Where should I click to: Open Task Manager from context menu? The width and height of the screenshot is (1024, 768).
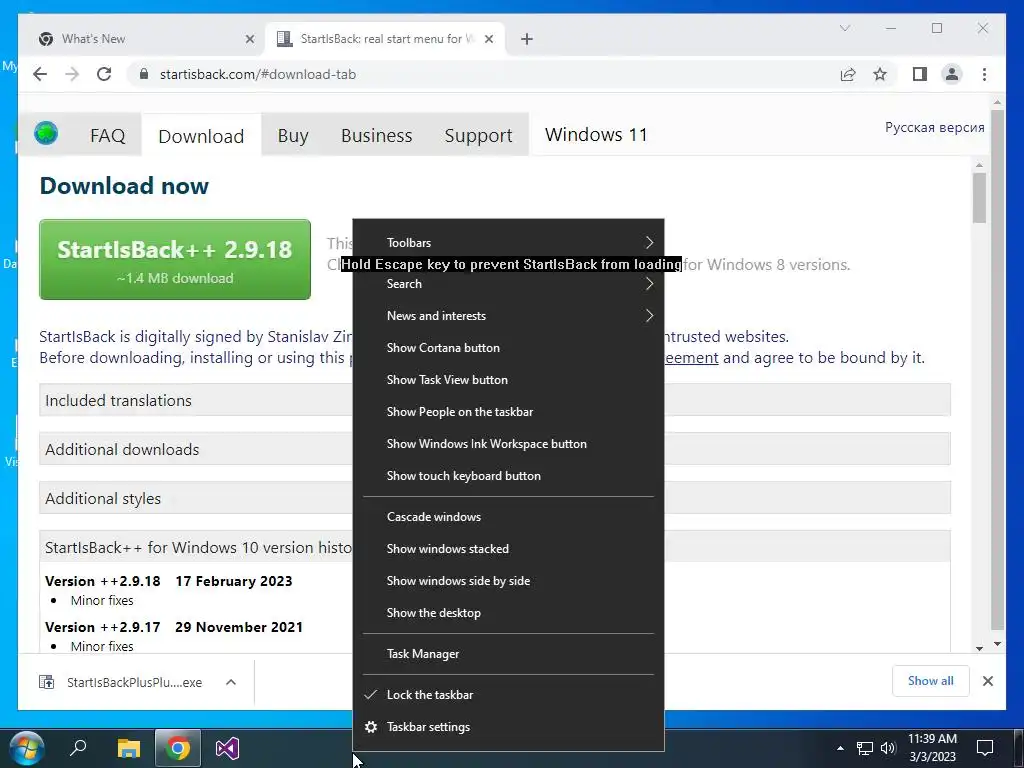coord(508,654)
